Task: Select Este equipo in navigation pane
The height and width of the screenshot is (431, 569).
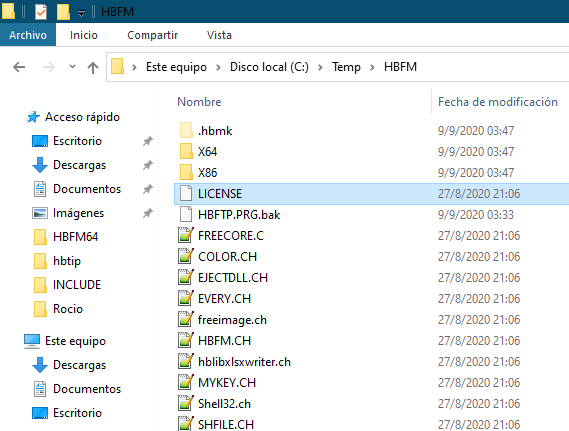Action: click(x=75, y=341)
